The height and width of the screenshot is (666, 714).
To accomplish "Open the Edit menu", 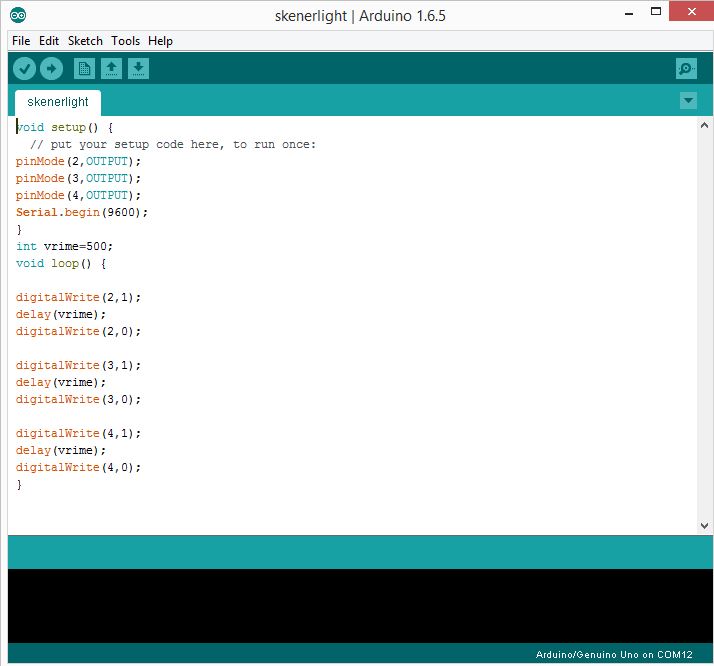I will (x=49, y=41).
